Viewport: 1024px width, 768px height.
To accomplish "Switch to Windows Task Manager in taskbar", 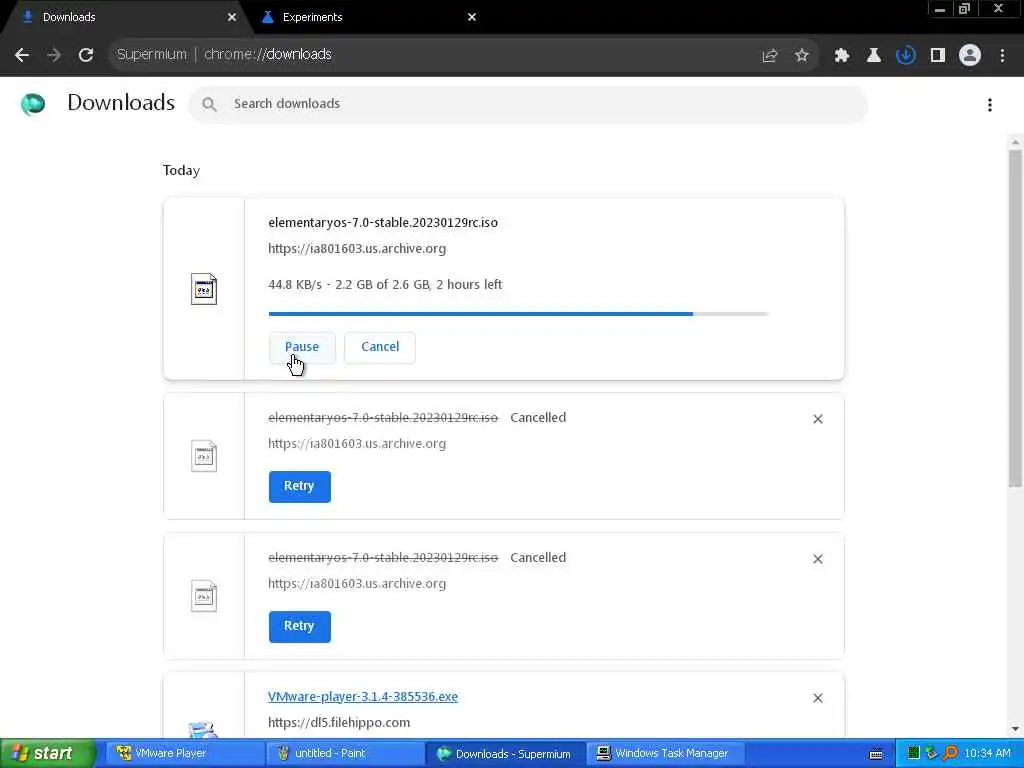I will tap(664, 754).
